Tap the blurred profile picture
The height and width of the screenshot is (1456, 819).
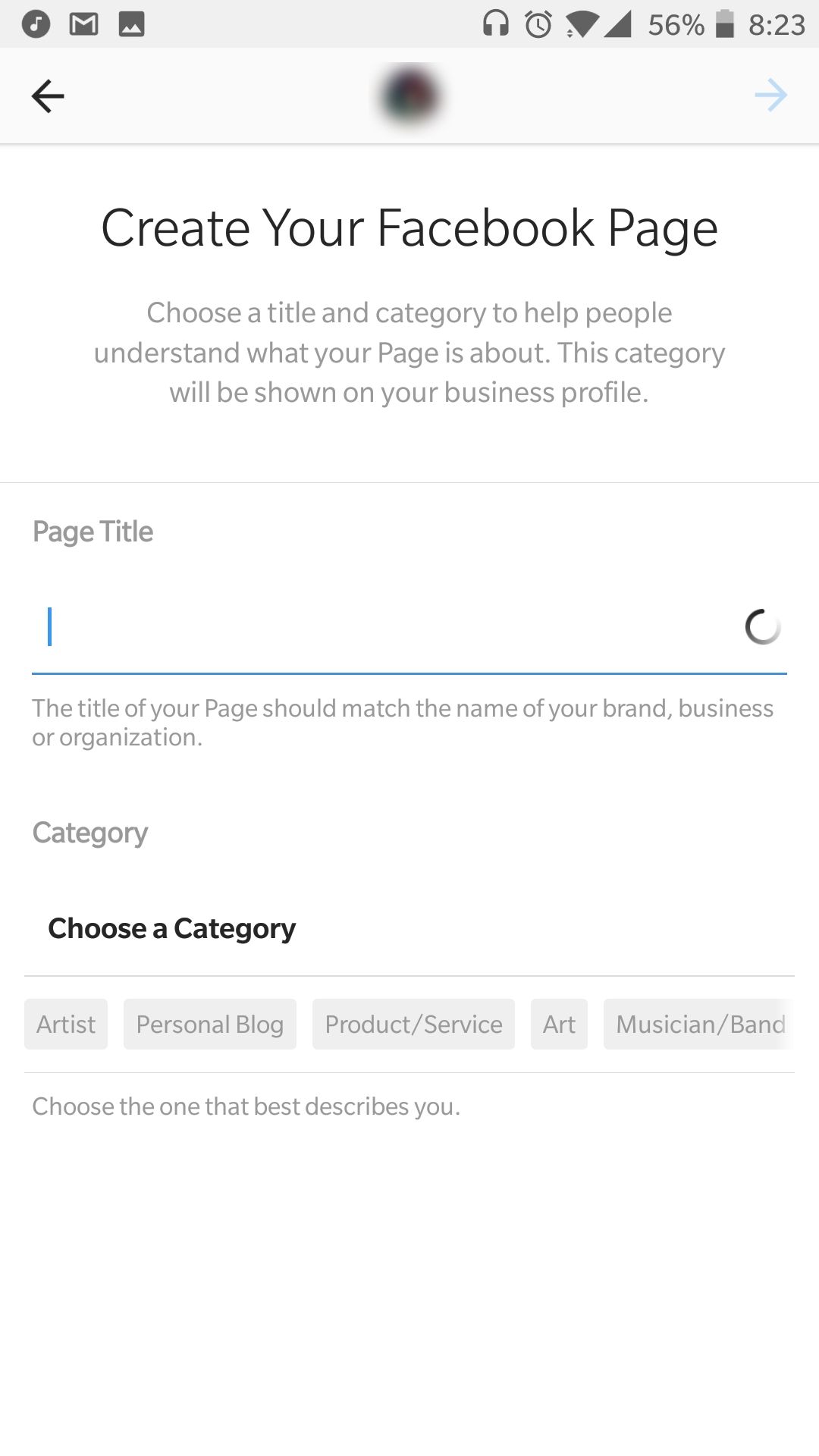409,96
